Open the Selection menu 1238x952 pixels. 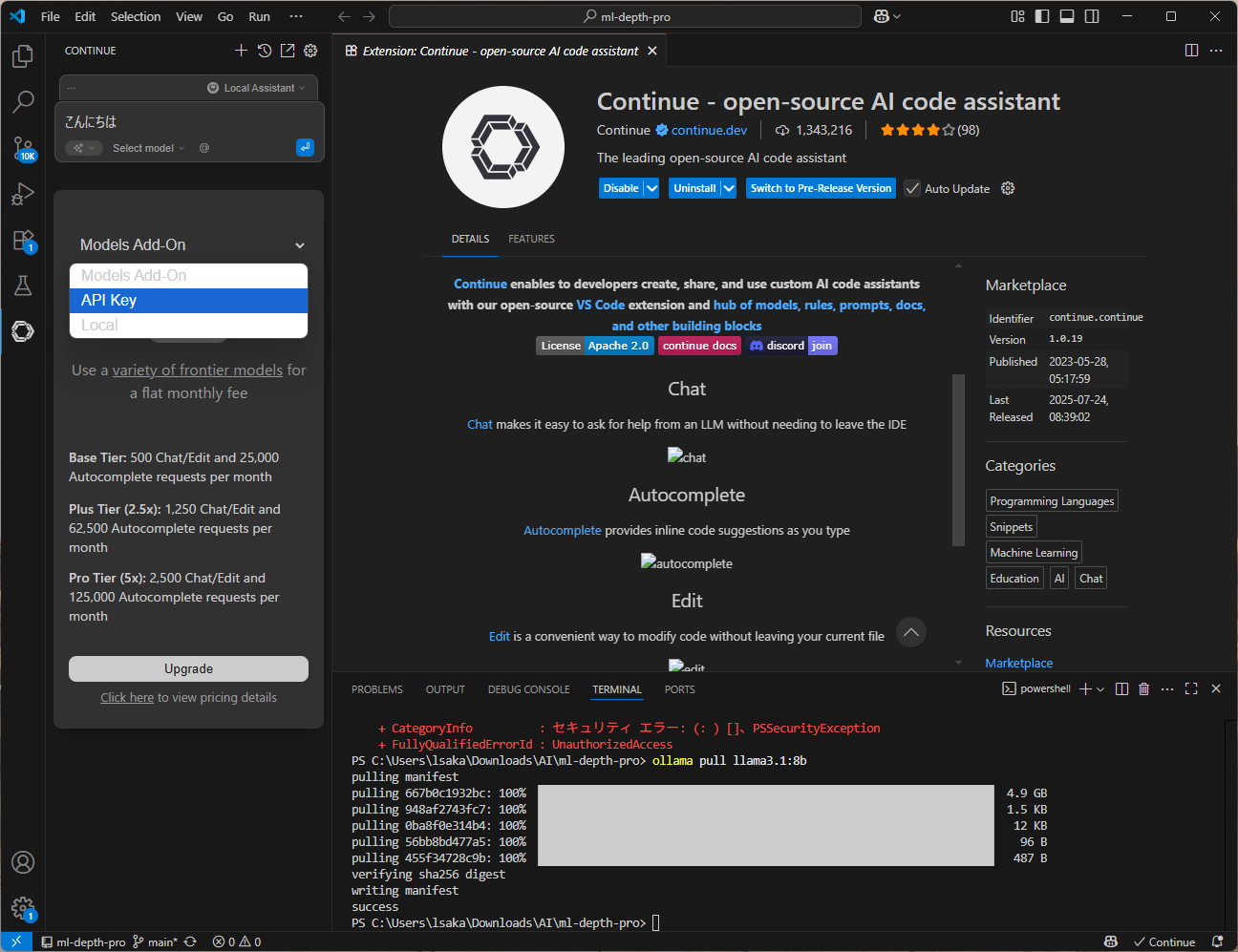[136, 16]
